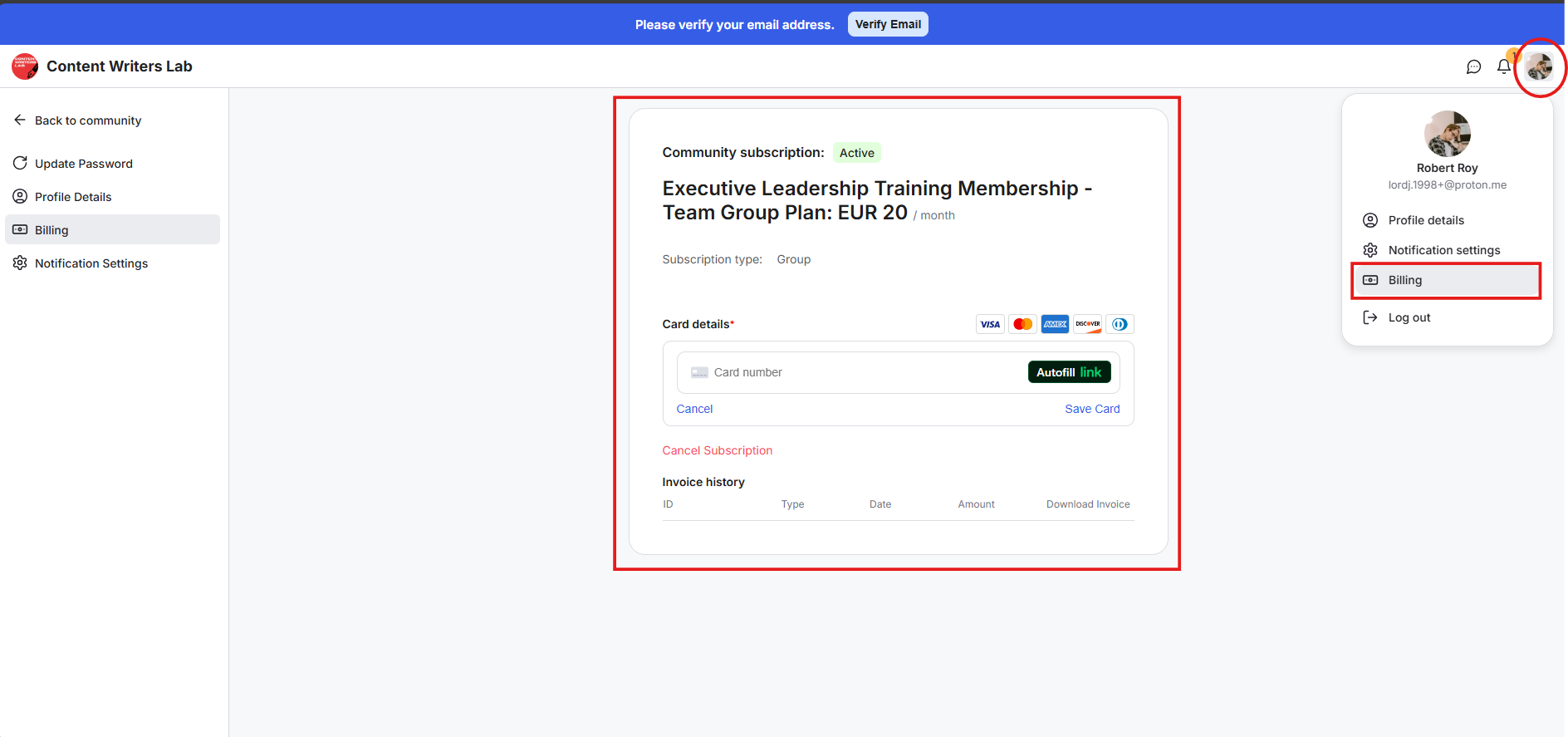This screenshot has width=1568, height=737.
Task: Open the notifications bell
Action: (x=1503, y=66)
